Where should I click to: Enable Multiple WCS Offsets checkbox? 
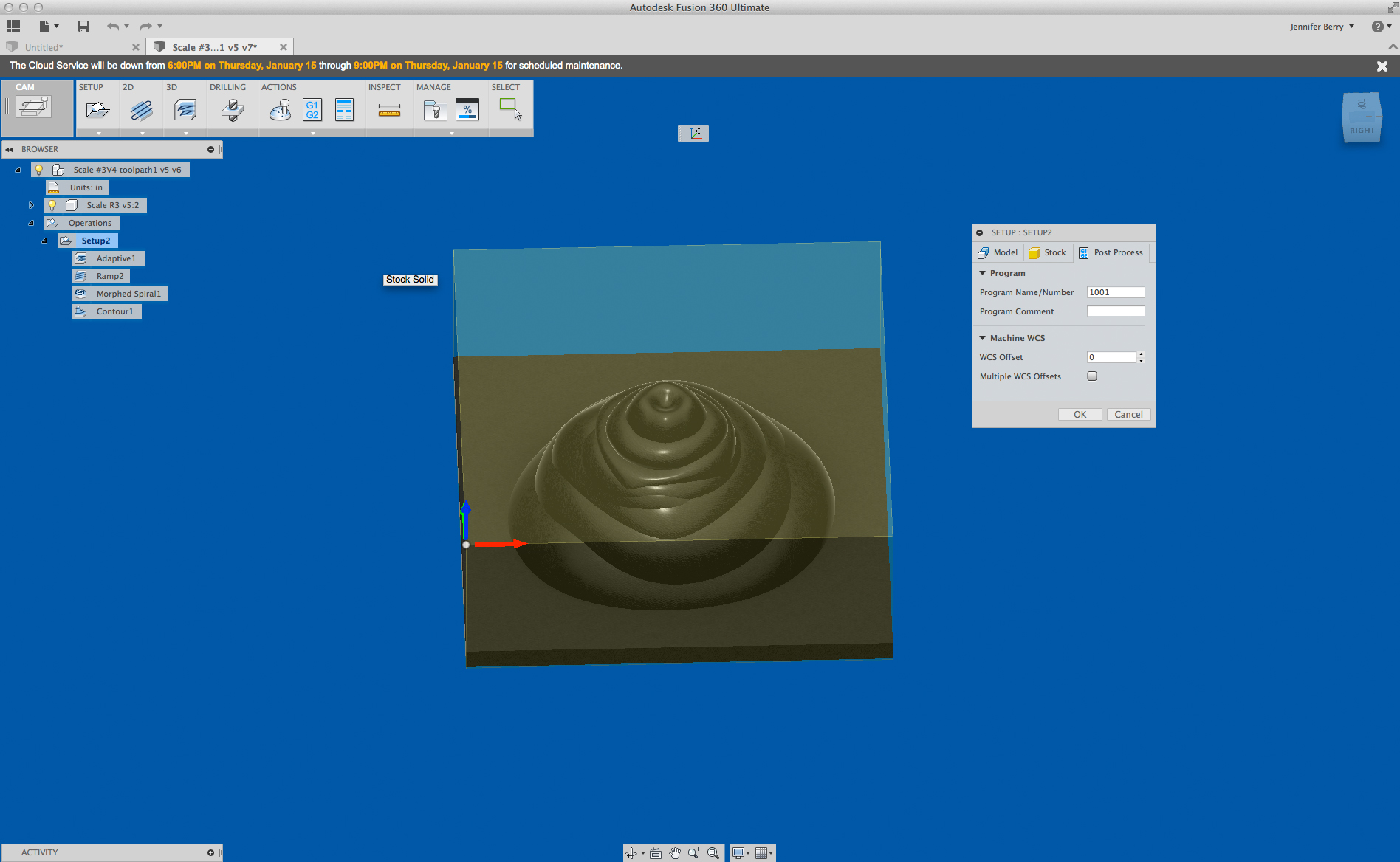point(1091,376)
